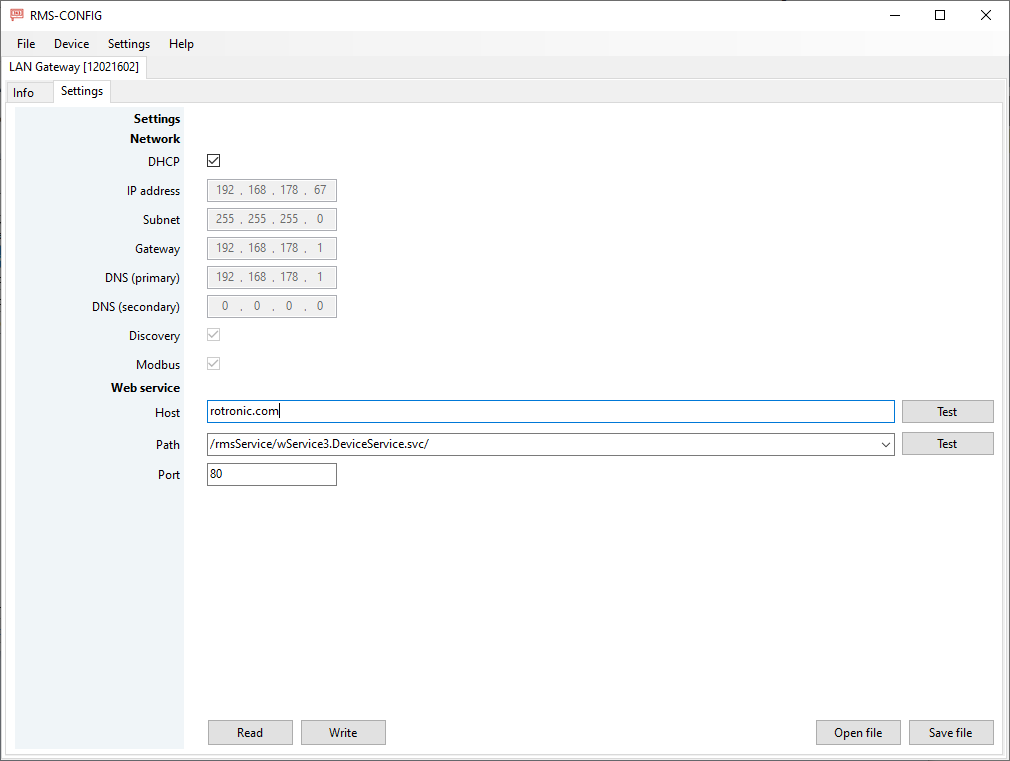Expand the Path dropdown arrow

pyautogui.click(x=886, y=445)
